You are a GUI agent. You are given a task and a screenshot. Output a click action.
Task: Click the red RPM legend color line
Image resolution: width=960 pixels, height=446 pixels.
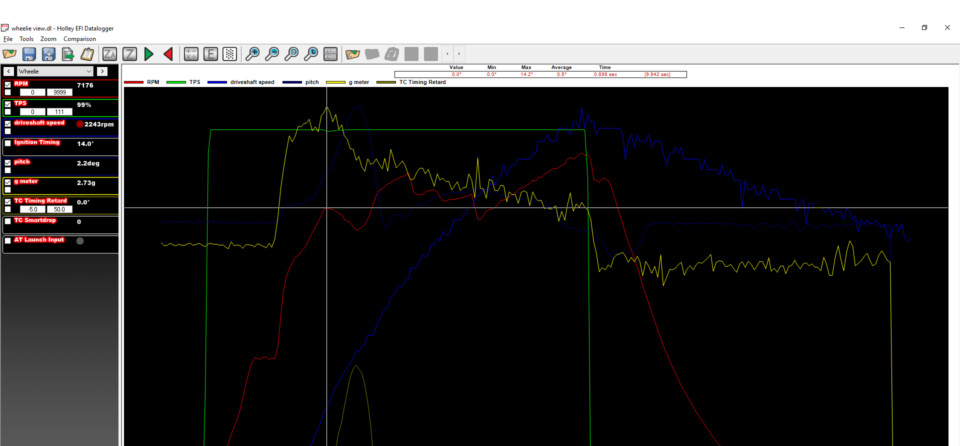[134, 82]
